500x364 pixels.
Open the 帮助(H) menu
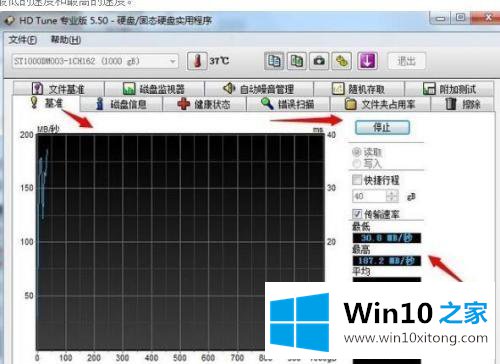point(66,40)
